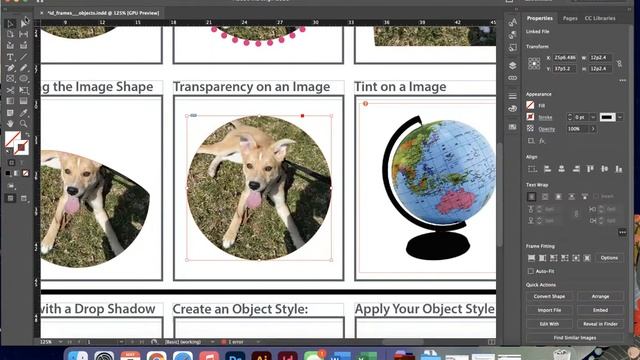
Task: Click the Stroke color swatch in Appearance
Action: [x=530, y=117]
